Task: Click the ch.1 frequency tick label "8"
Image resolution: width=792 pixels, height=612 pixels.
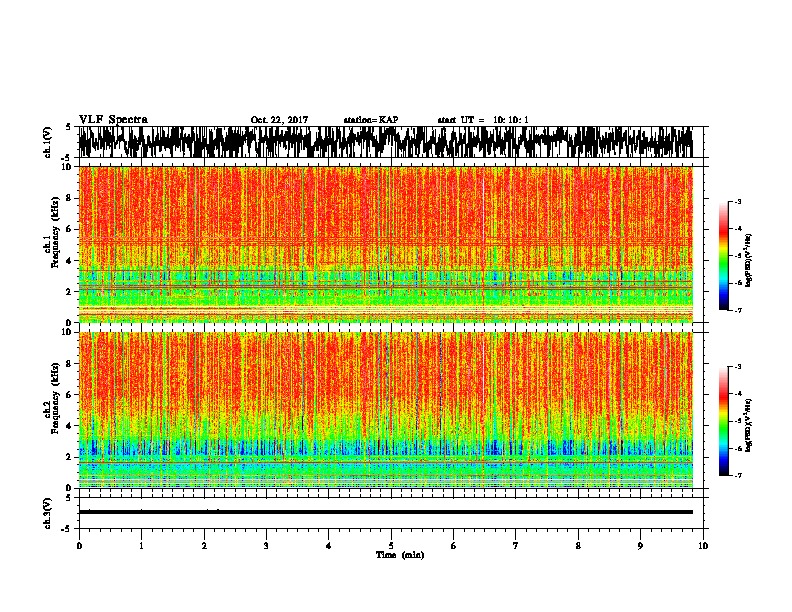Action: (x=70, y=198)
